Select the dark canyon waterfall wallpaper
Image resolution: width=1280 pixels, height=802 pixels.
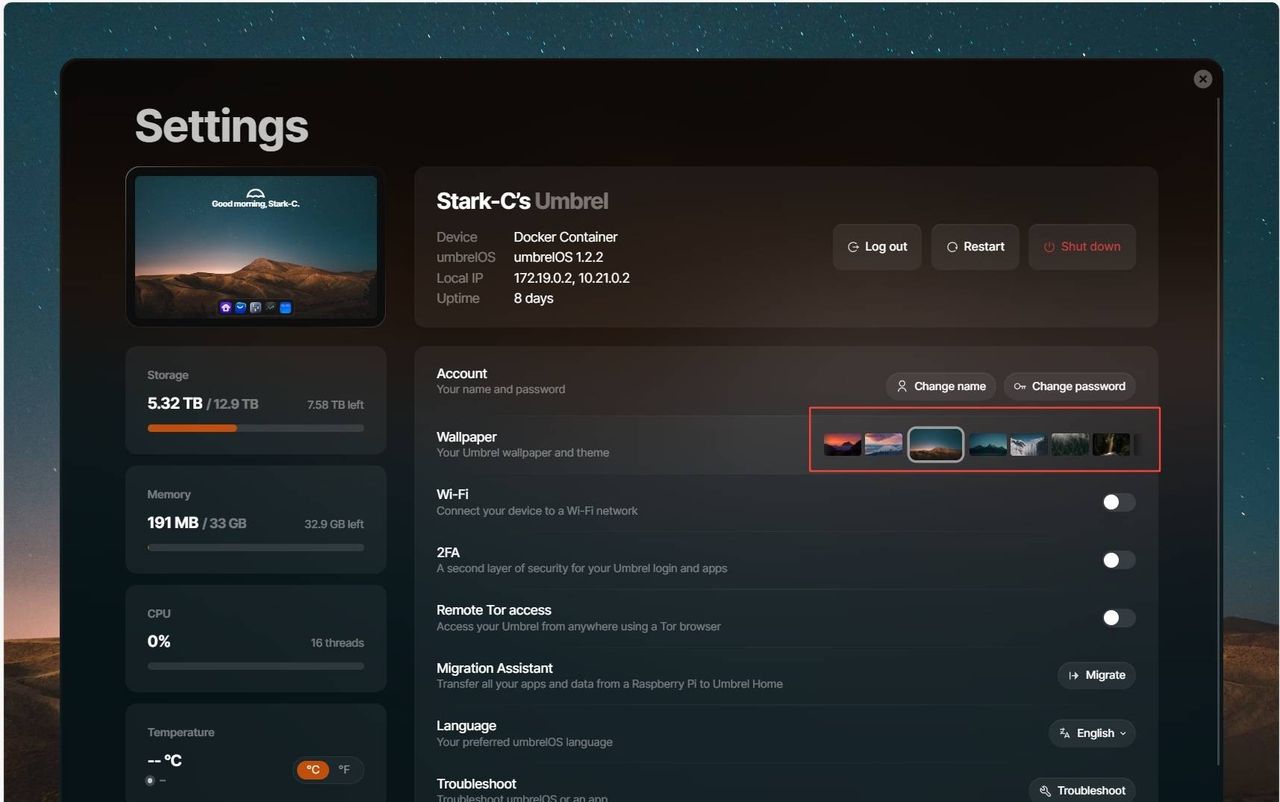coord(1111,444)
